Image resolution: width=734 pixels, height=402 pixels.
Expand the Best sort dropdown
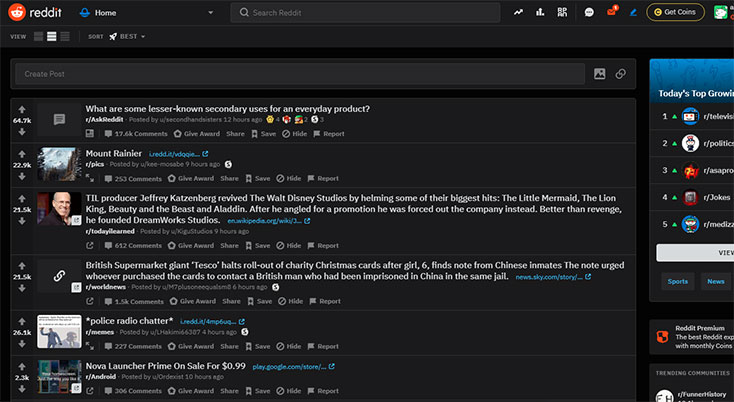(x=127, y=36)
